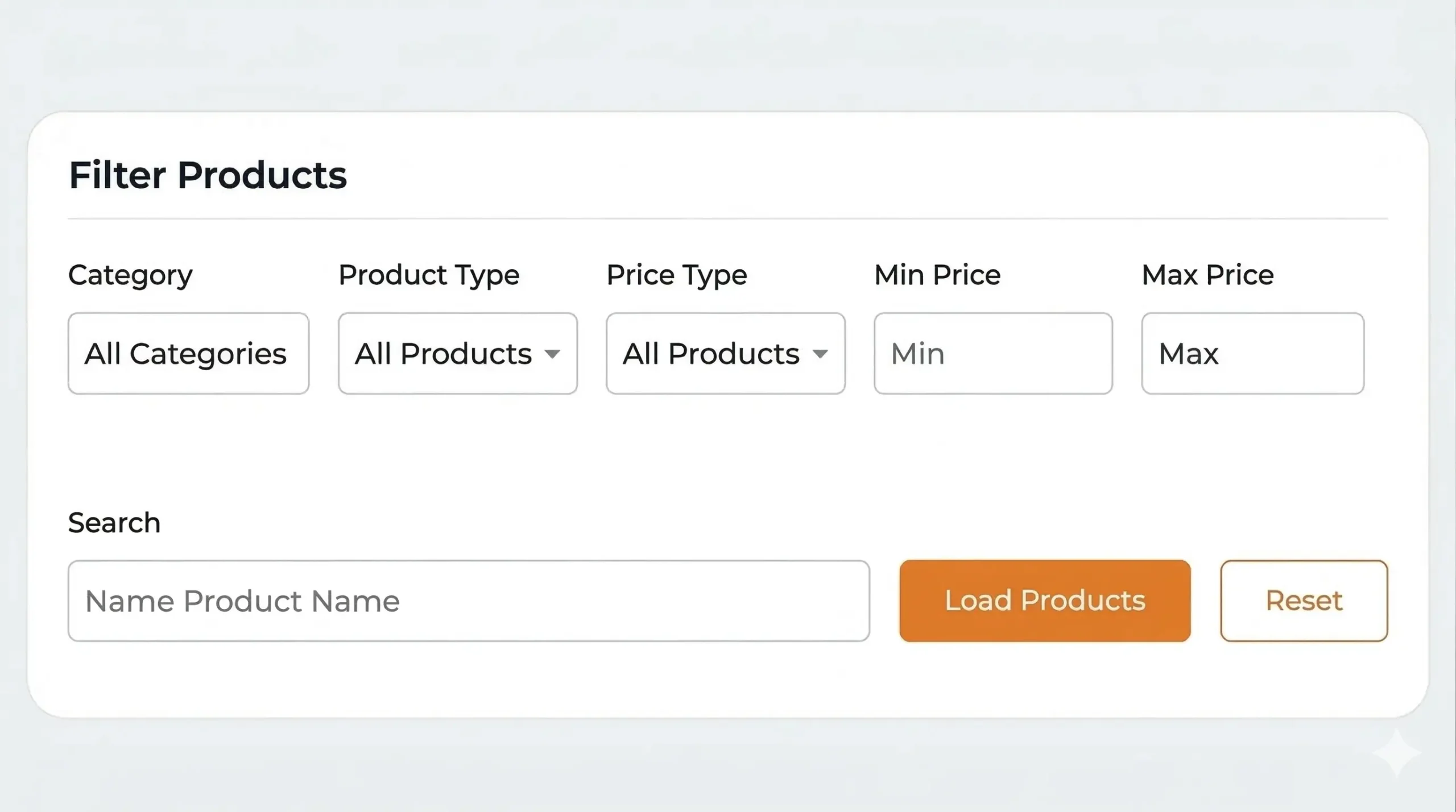Image resolution: width=1456 pixels, height=812 pixels.
Task: Expand the Product Type dropdown
Action: [457, 353]
